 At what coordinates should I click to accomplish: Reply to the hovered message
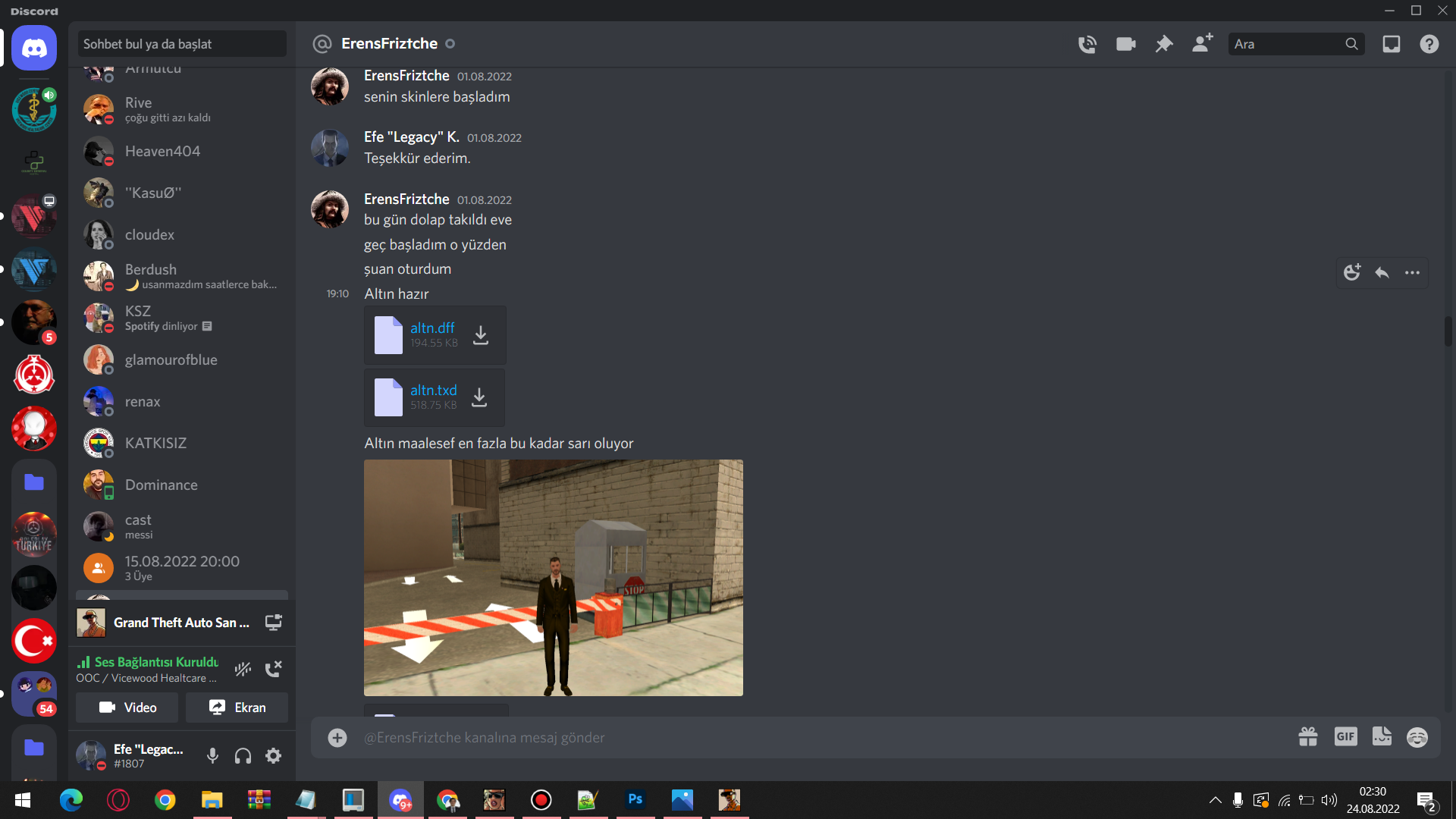tap(1382, 272)
